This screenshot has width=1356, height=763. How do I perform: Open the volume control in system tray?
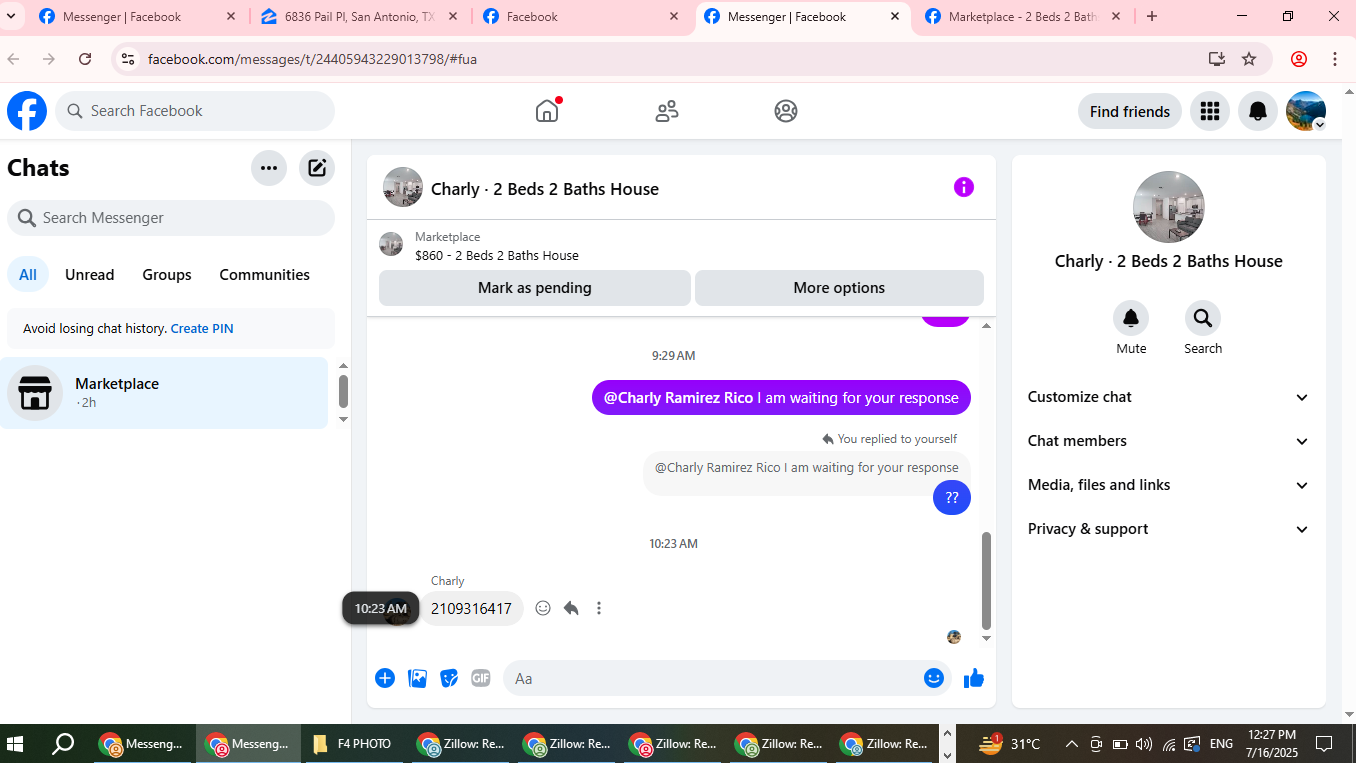tap(1144, 744)
